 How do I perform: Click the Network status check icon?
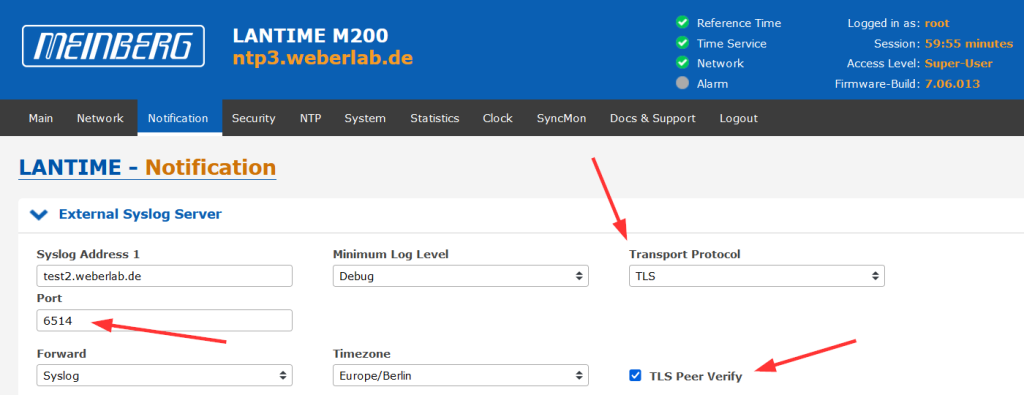[x=682, y=63]
